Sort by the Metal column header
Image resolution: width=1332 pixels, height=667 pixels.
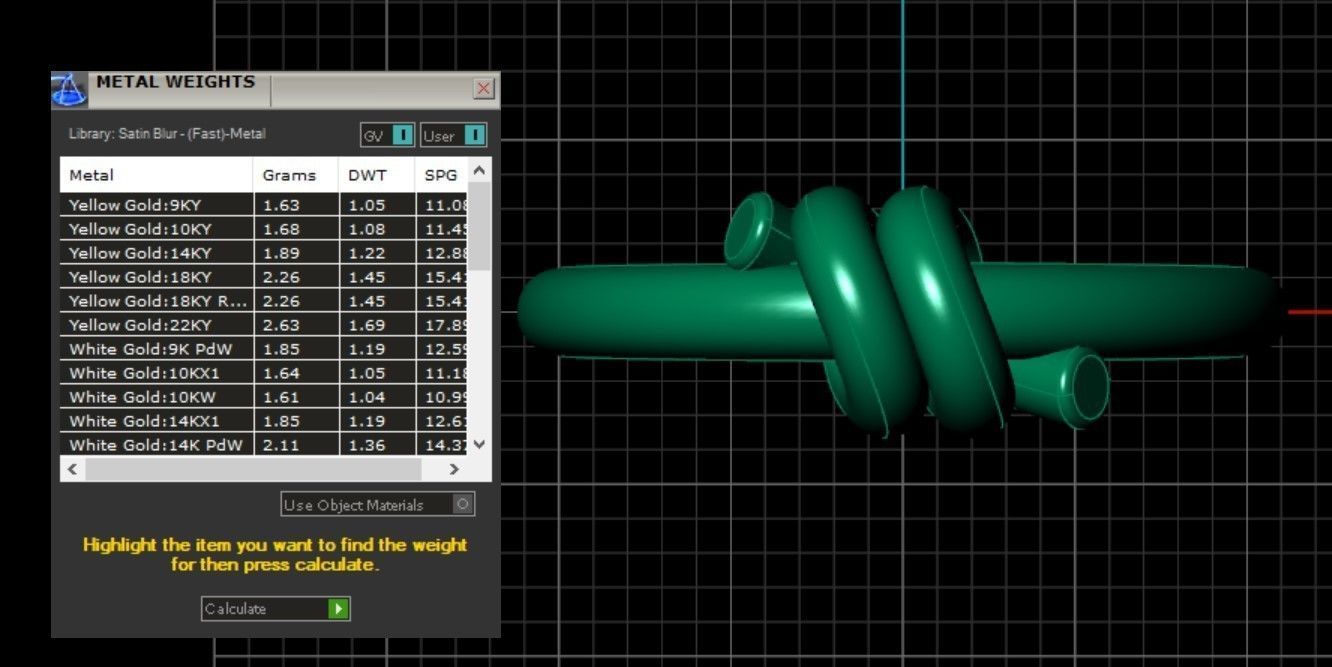click(x=156, y=175)
